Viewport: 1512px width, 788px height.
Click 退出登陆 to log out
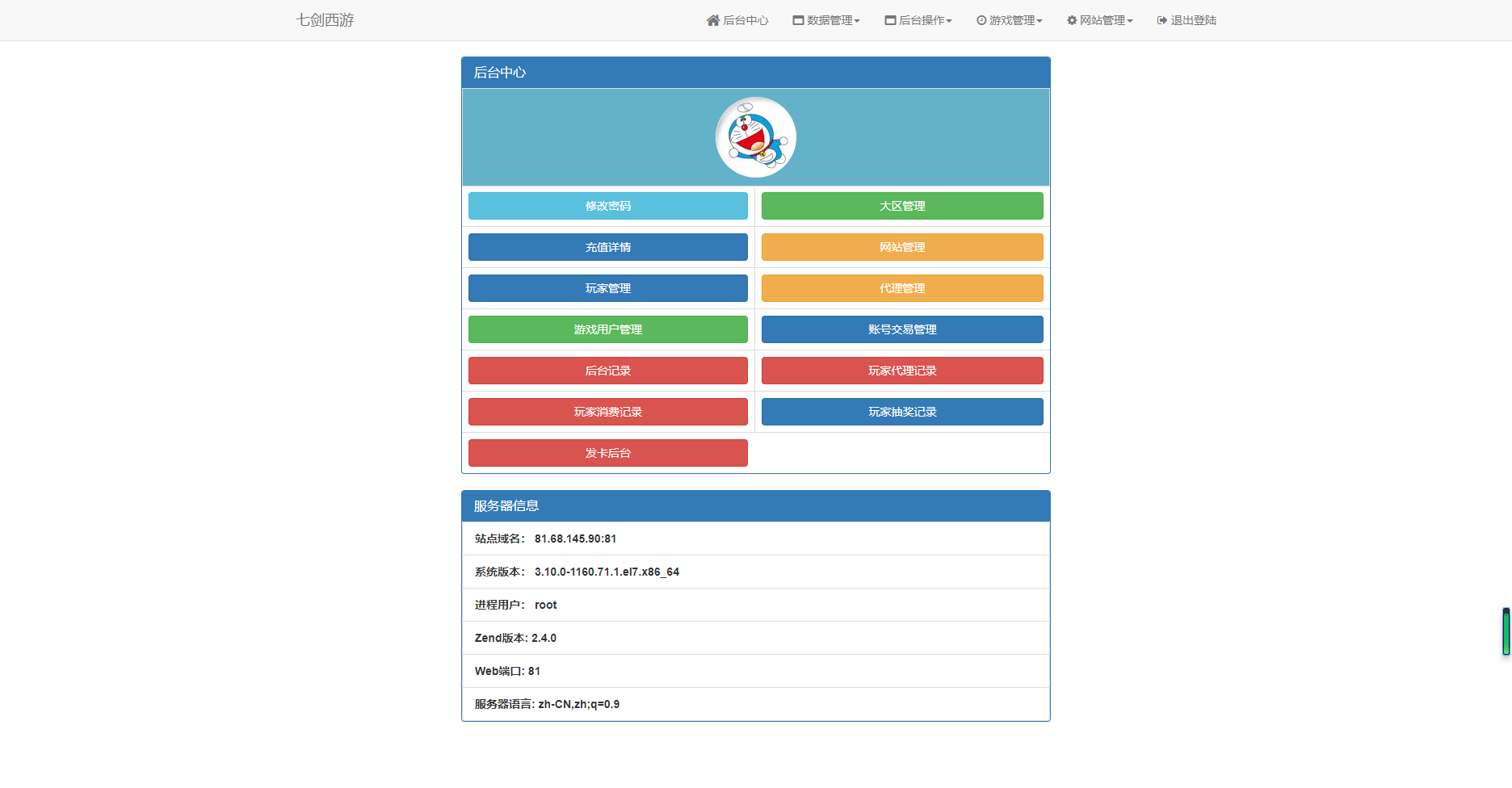(x=1186, y=20)
